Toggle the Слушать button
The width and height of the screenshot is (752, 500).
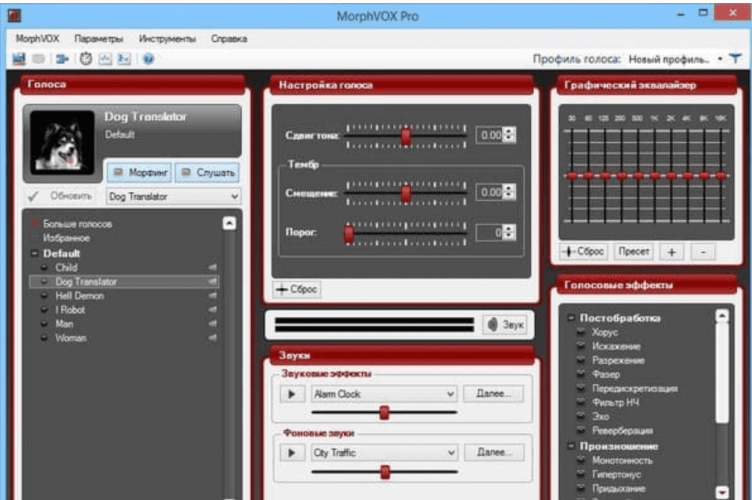tap(208, 172)
